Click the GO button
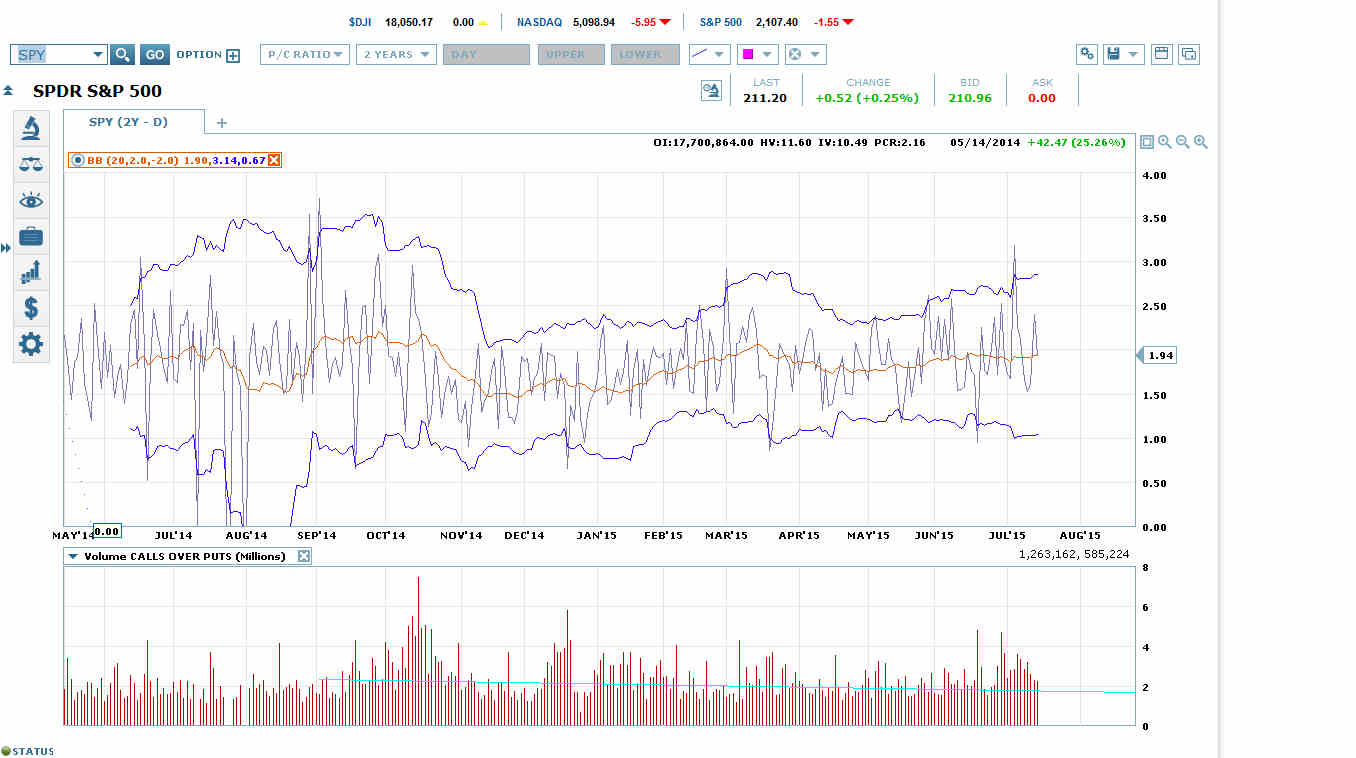Screen dimensions: 1356x758 pyautogui.click(x=154, y=55)
